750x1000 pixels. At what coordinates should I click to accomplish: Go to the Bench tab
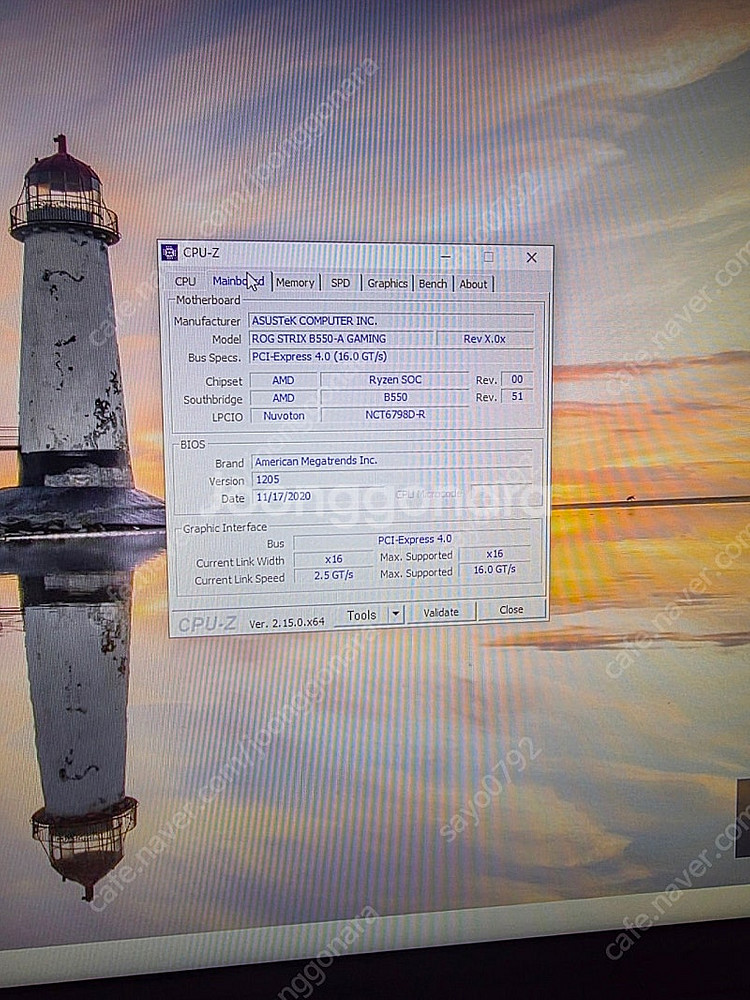coord(432,284)
